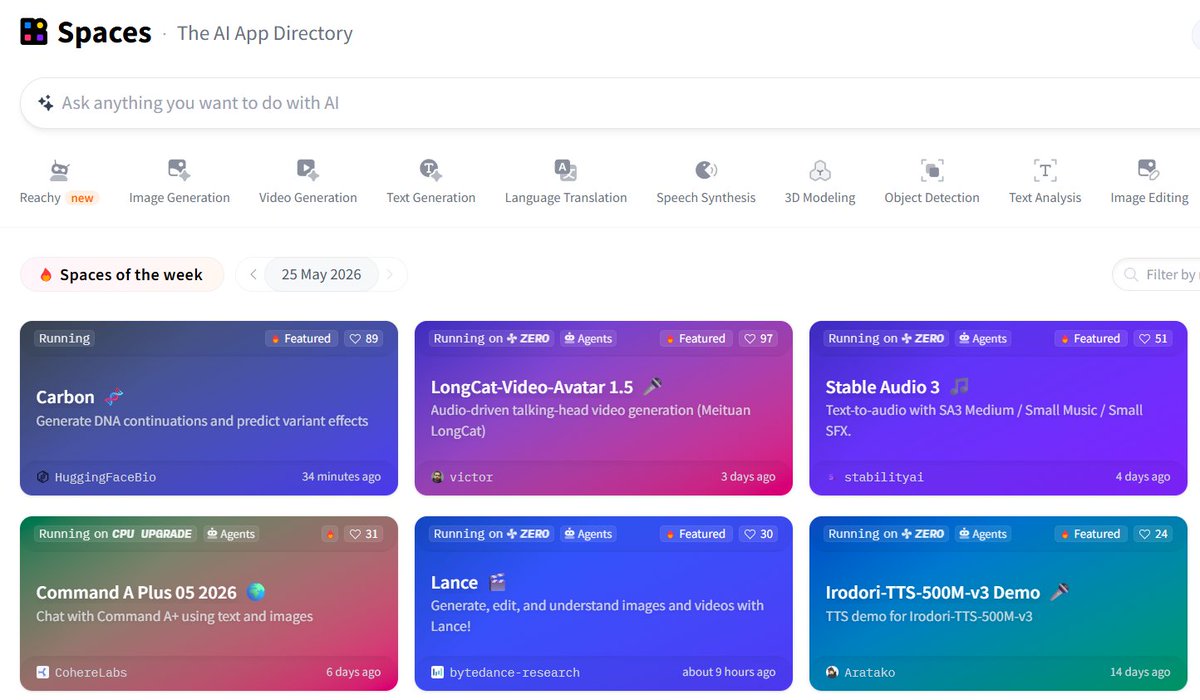This screenshot has width=1200, height=700.
Task: Click the Spaces heading text
Action: (x=104, y=33)
